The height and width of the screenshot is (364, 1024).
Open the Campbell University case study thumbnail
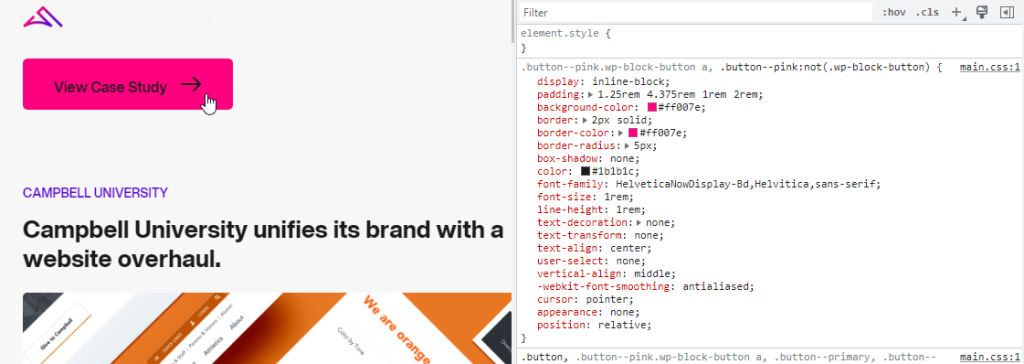[267, 328]
